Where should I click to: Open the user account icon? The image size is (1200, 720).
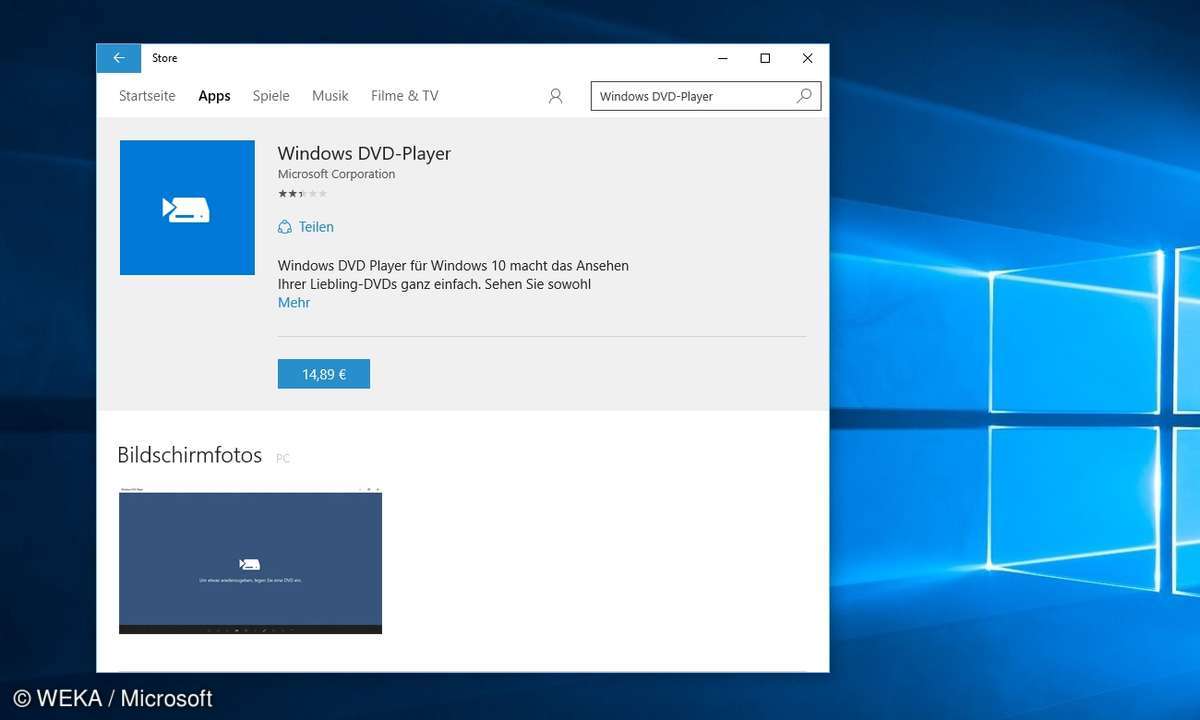[556, 96]
